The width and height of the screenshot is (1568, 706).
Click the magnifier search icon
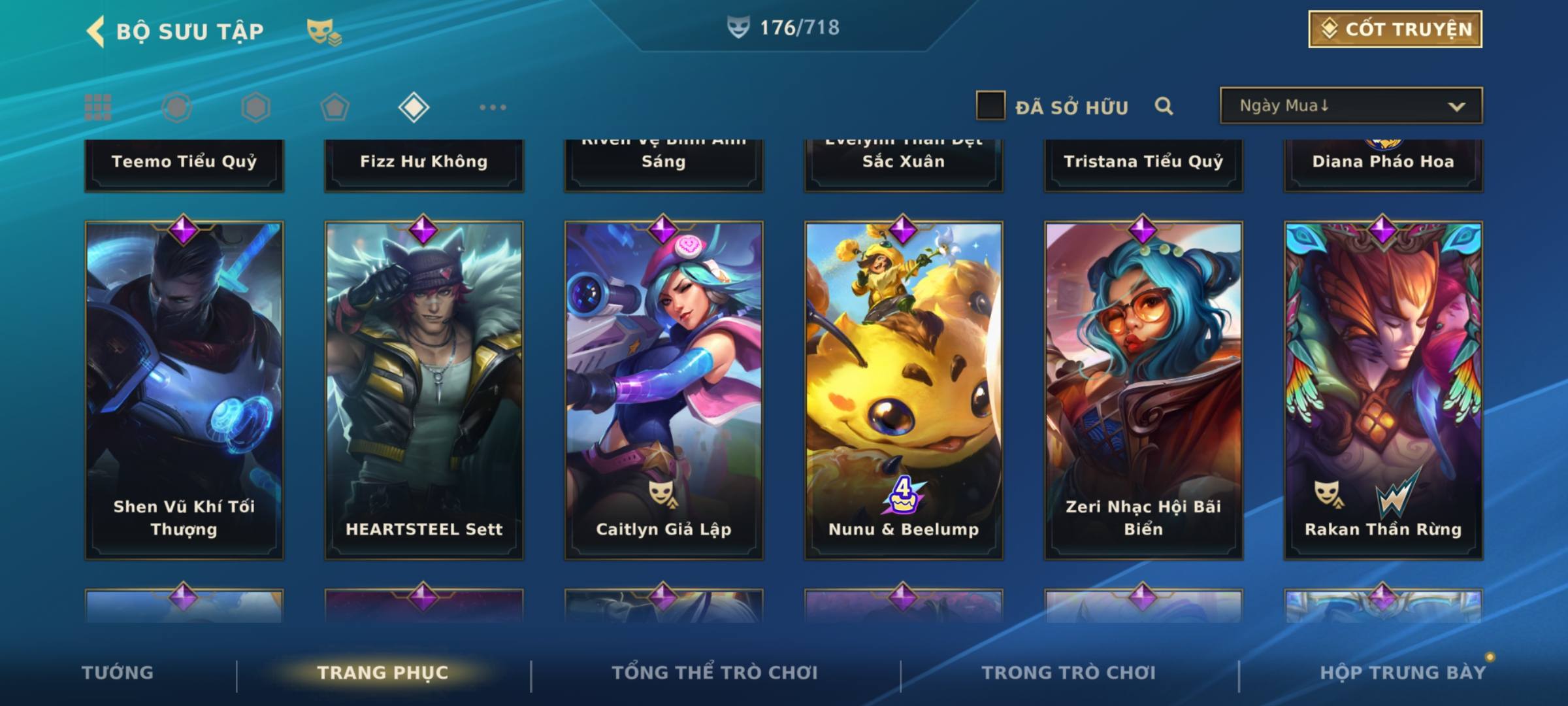point(1164,106)
